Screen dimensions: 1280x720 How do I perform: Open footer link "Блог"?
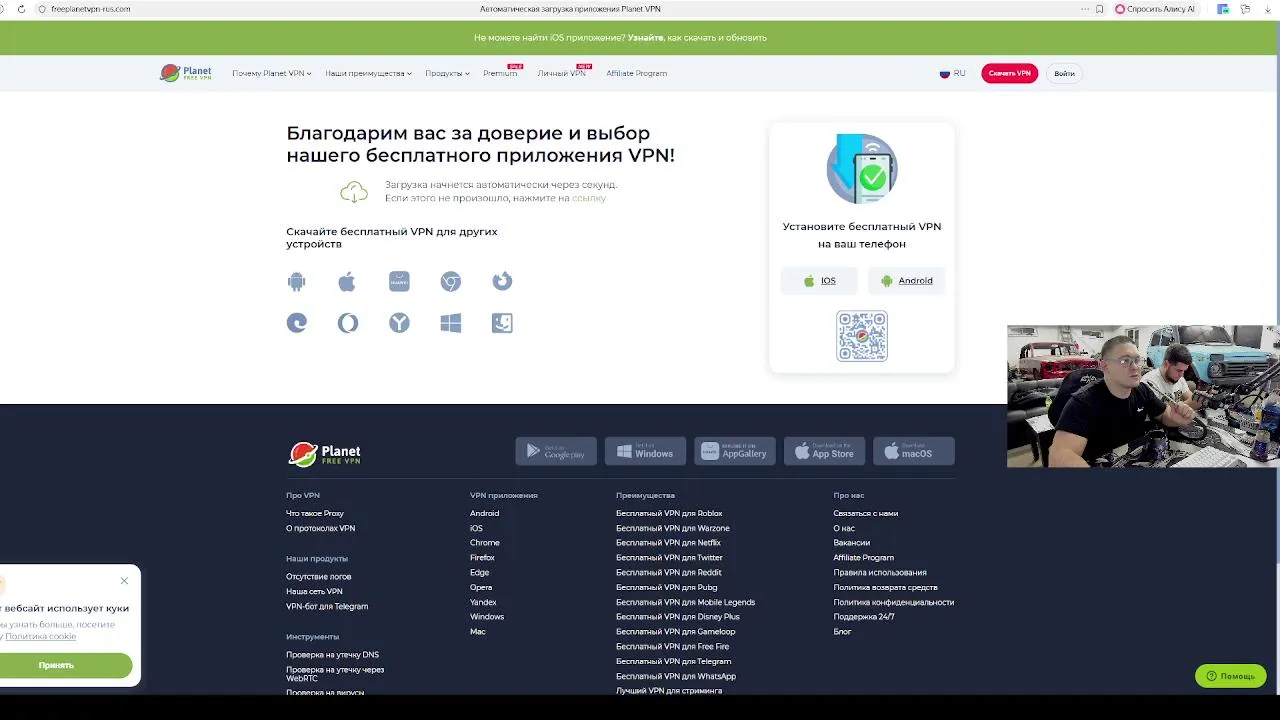coord(842,632)
